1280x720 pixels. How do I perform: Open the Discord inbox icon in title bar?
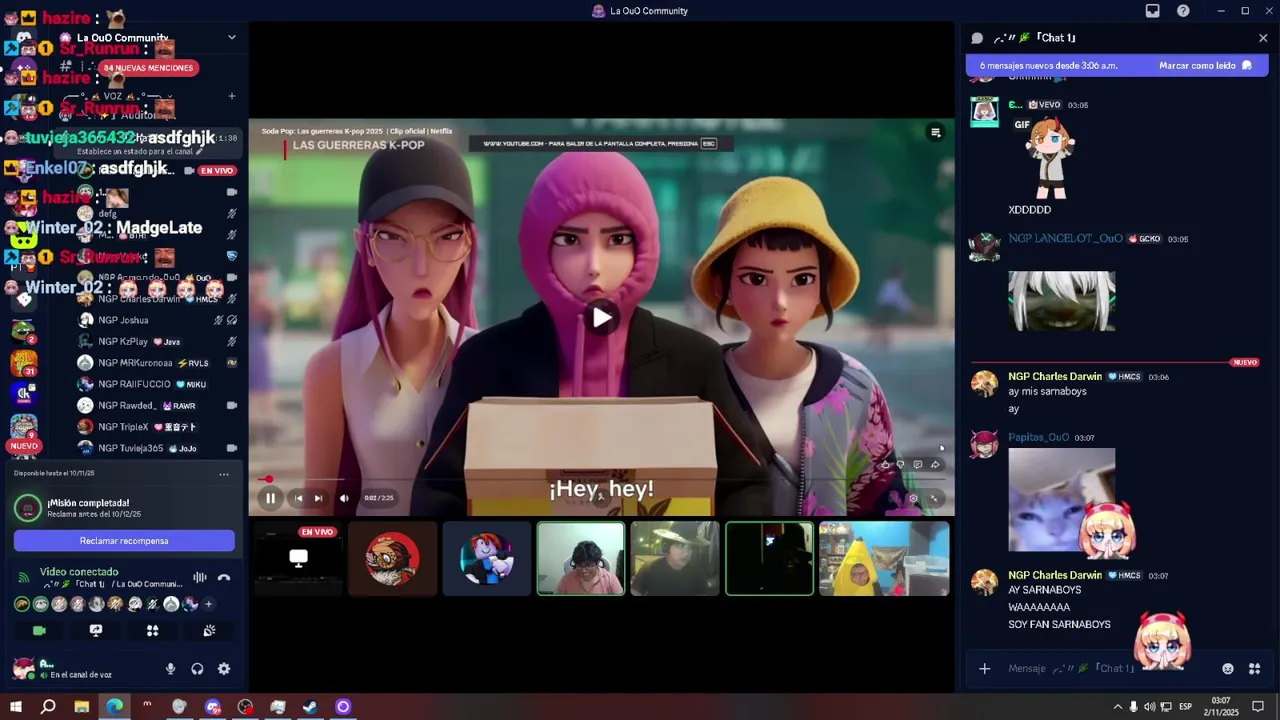click(x=1152, y=11)
